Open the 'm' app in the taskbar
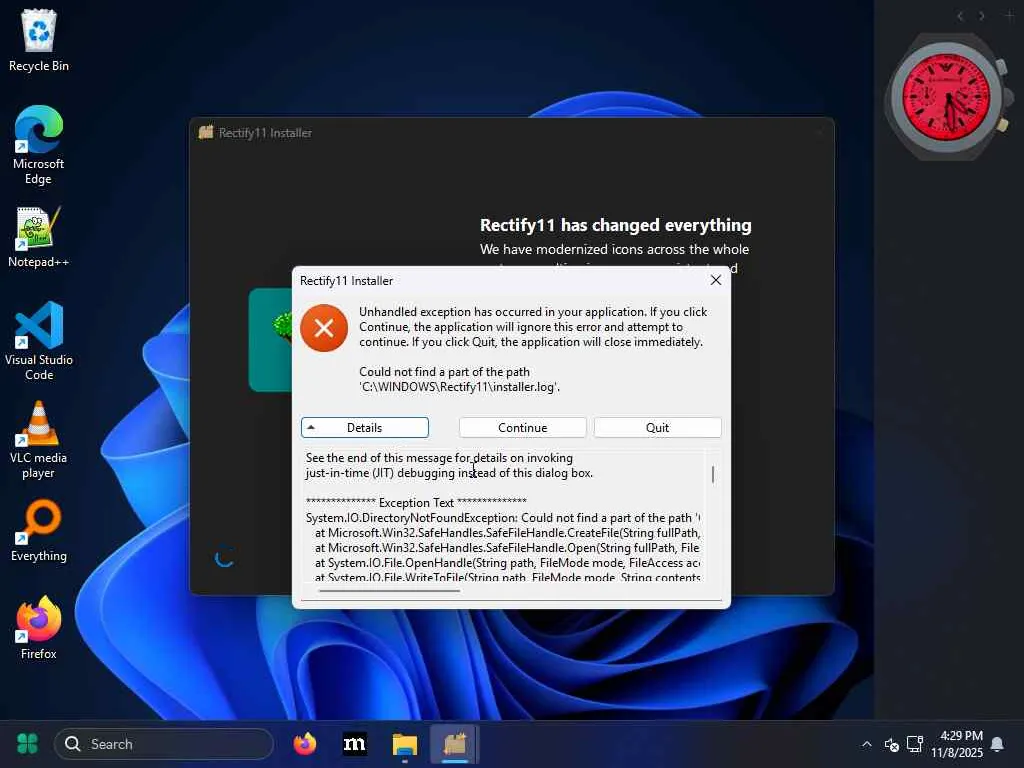The image size is (1024, 768). [x=355, y=744]
